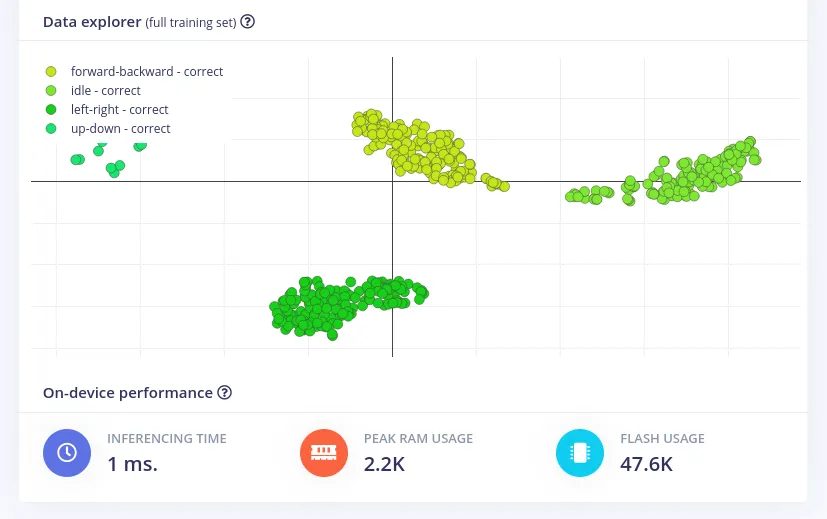Click the inferencing time clock icon
This screenshot has width=827, height=519.
[x=67, y=453]
